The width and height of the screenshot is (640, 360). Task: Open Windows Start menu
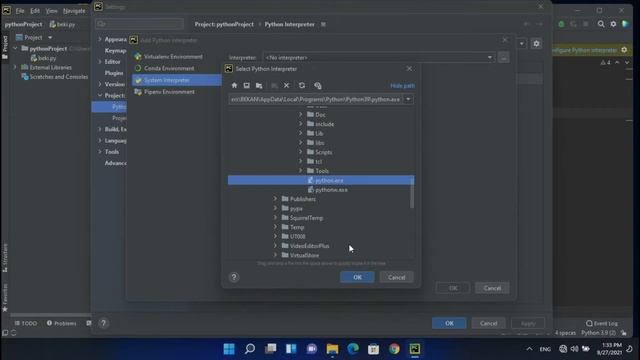[229, 349]
